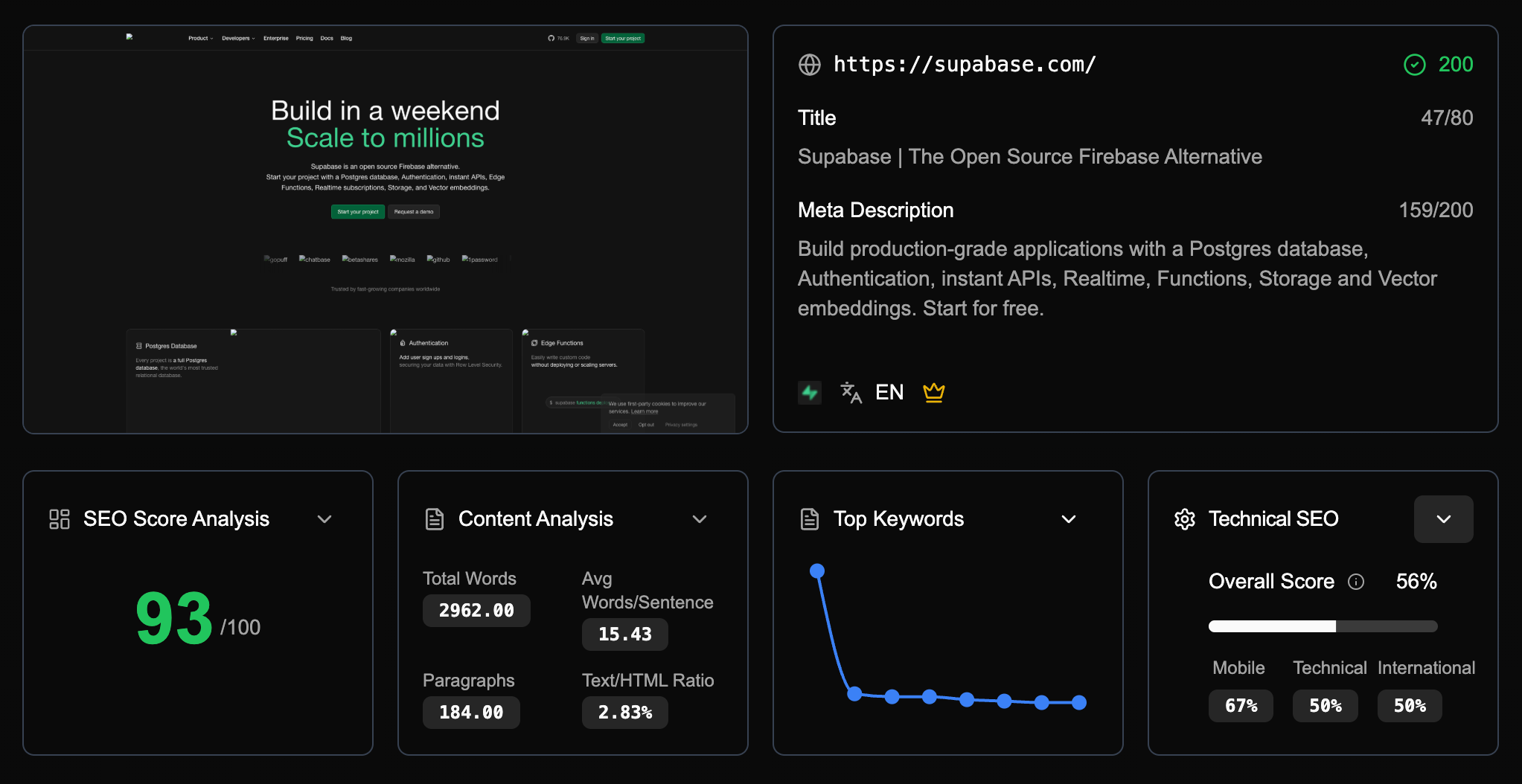The height and width of the screenshot is (784, 1522).
Task: Open Product menu in site preview
Action: point(200,38)
